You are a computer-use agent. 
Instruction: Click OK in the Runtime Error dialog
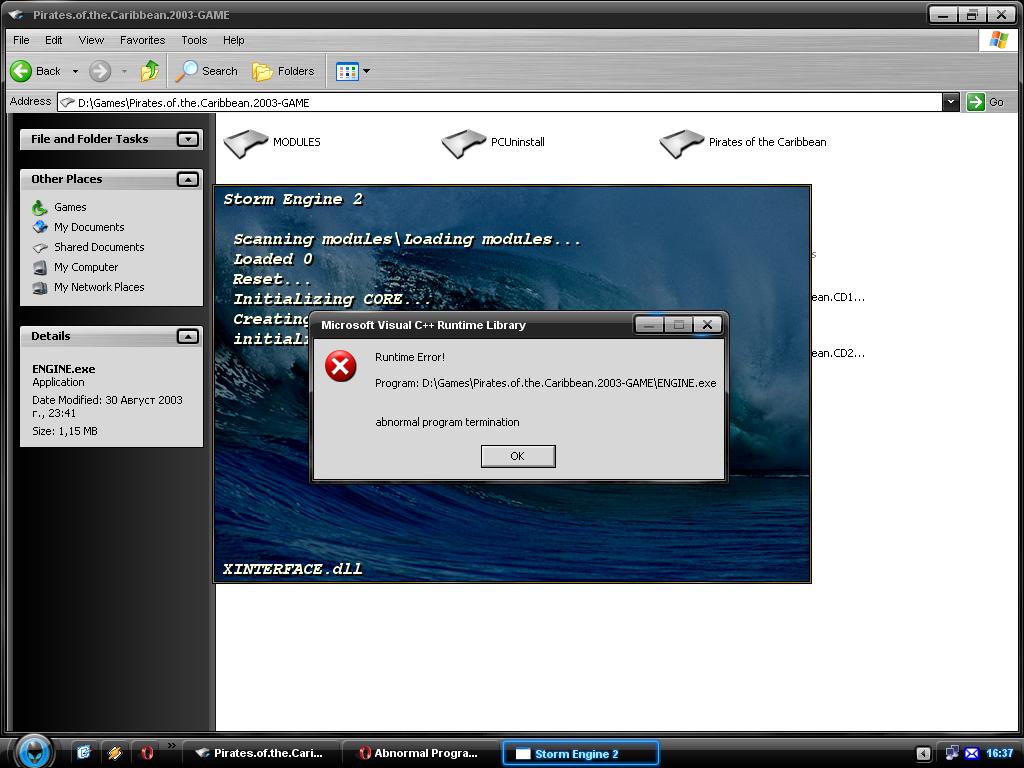coord(518,456)
